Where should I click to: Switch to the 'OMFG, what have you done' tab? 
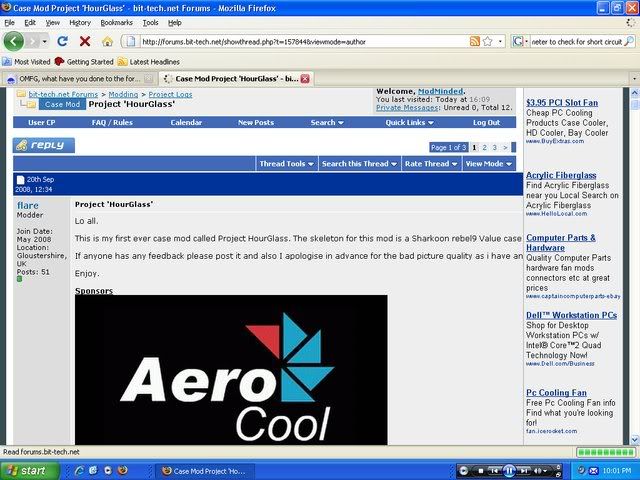click(x=79, y=79)
